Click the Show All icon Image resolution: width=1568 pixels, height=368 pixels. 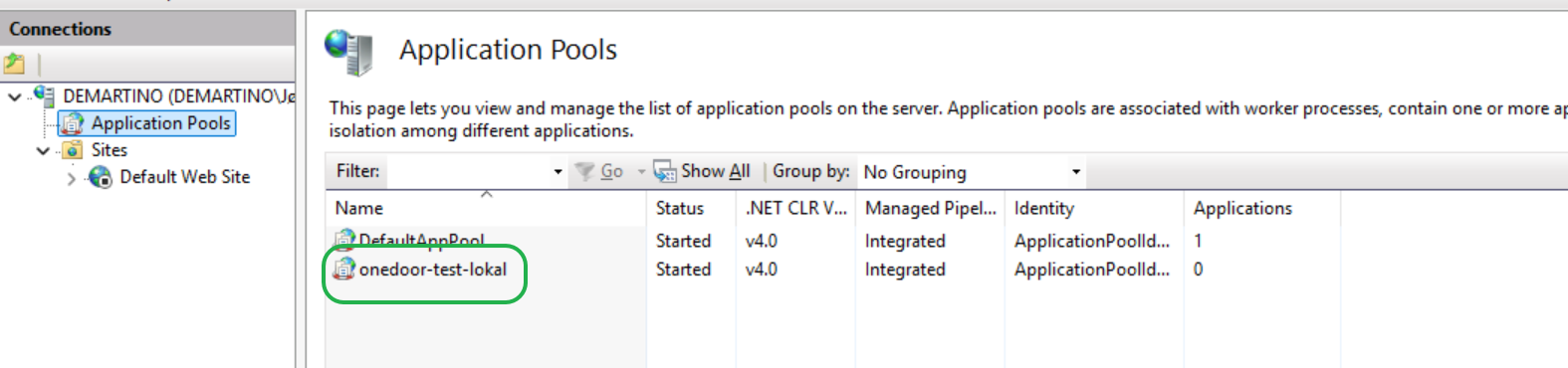(x=665, y=171)
